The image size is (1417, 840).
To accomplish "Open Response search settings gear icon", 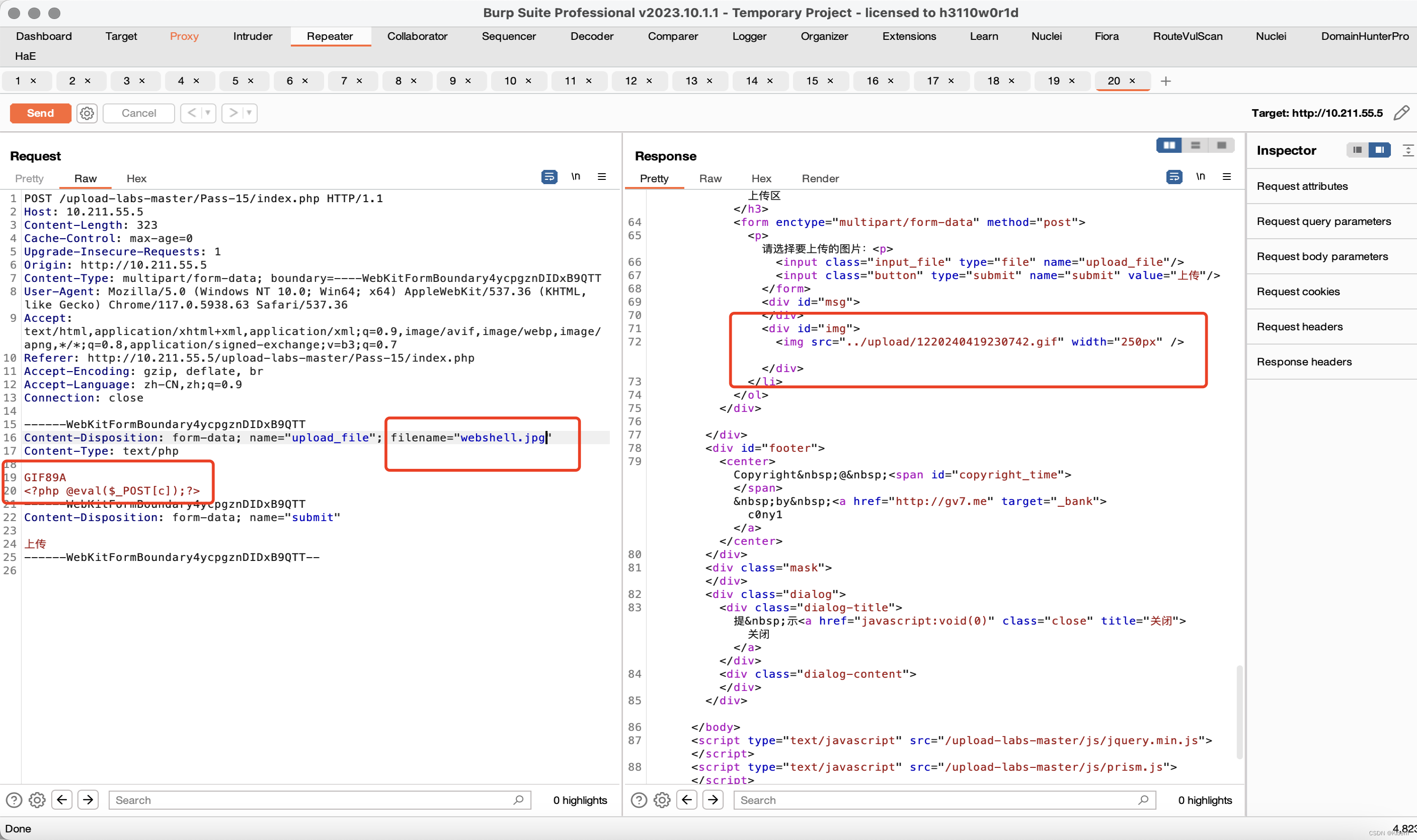I will [x=662, y=800].
